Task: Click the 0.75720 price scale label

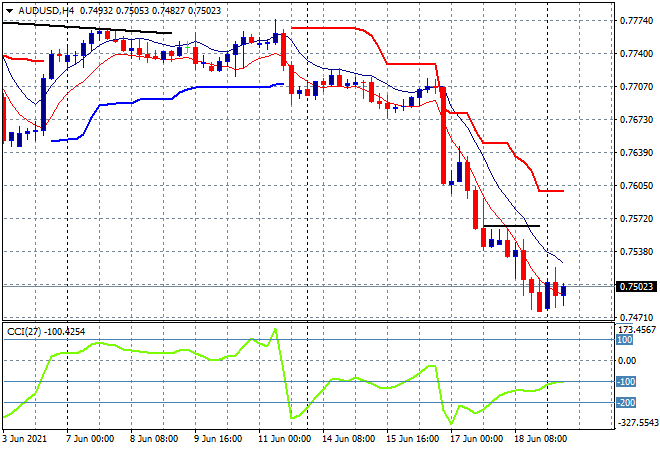Action: 636,218
